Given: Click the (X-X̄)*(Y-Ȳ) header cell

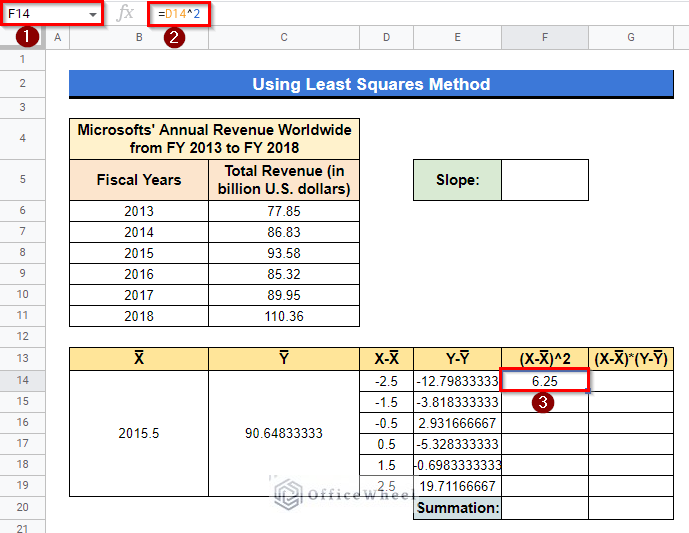Looking at the screenshot, I should click(631, 359).
